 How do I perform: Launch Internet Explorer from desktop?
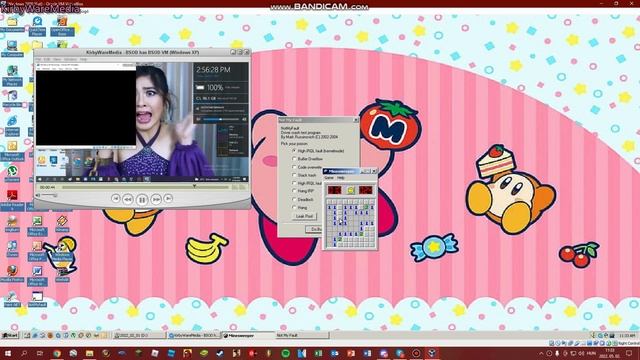(12, 125)
